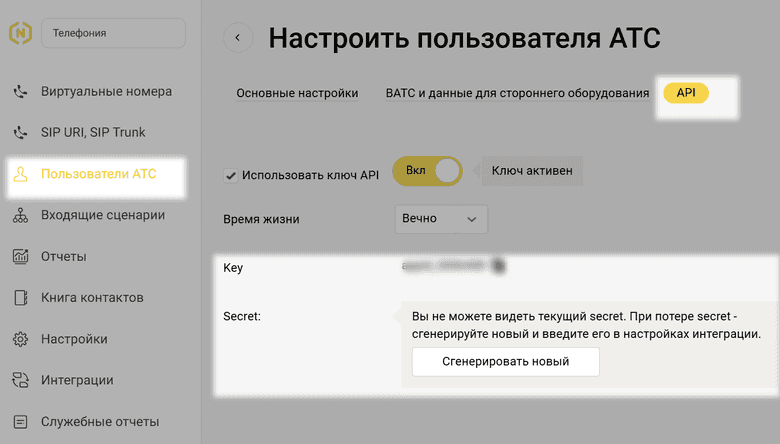This screenshot has height=444, width=780.
Task: Open the Время жизни dropdown
Action: (x=442, y=219)
